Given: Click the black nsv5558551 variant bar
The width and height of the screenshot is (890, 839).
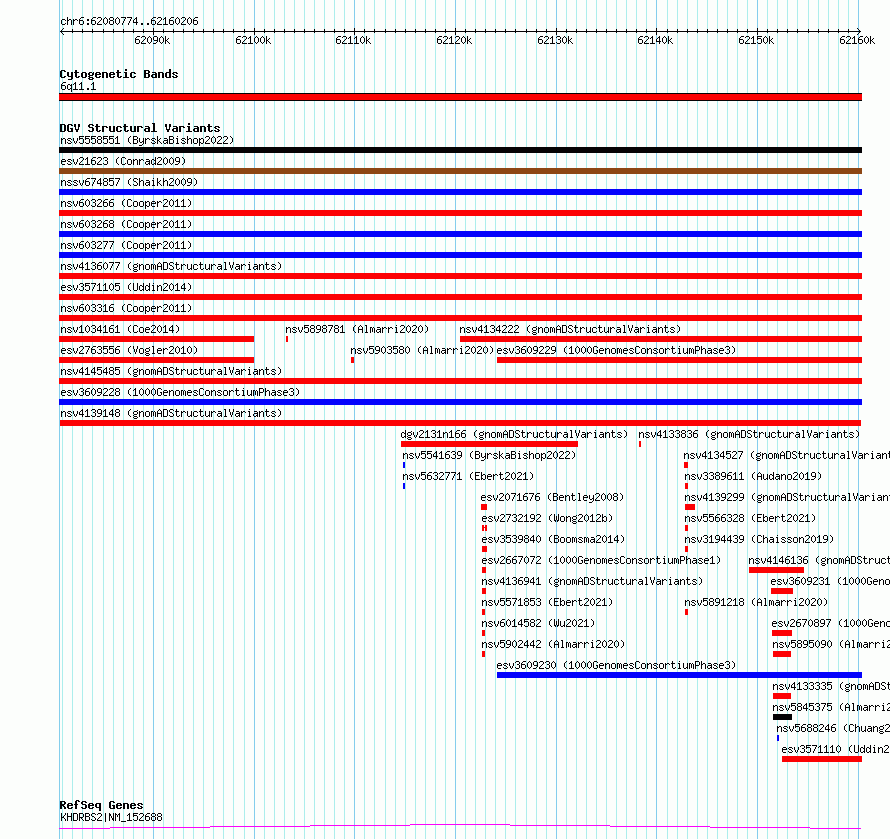Looking at the screenshot, I should coord(460,150).
